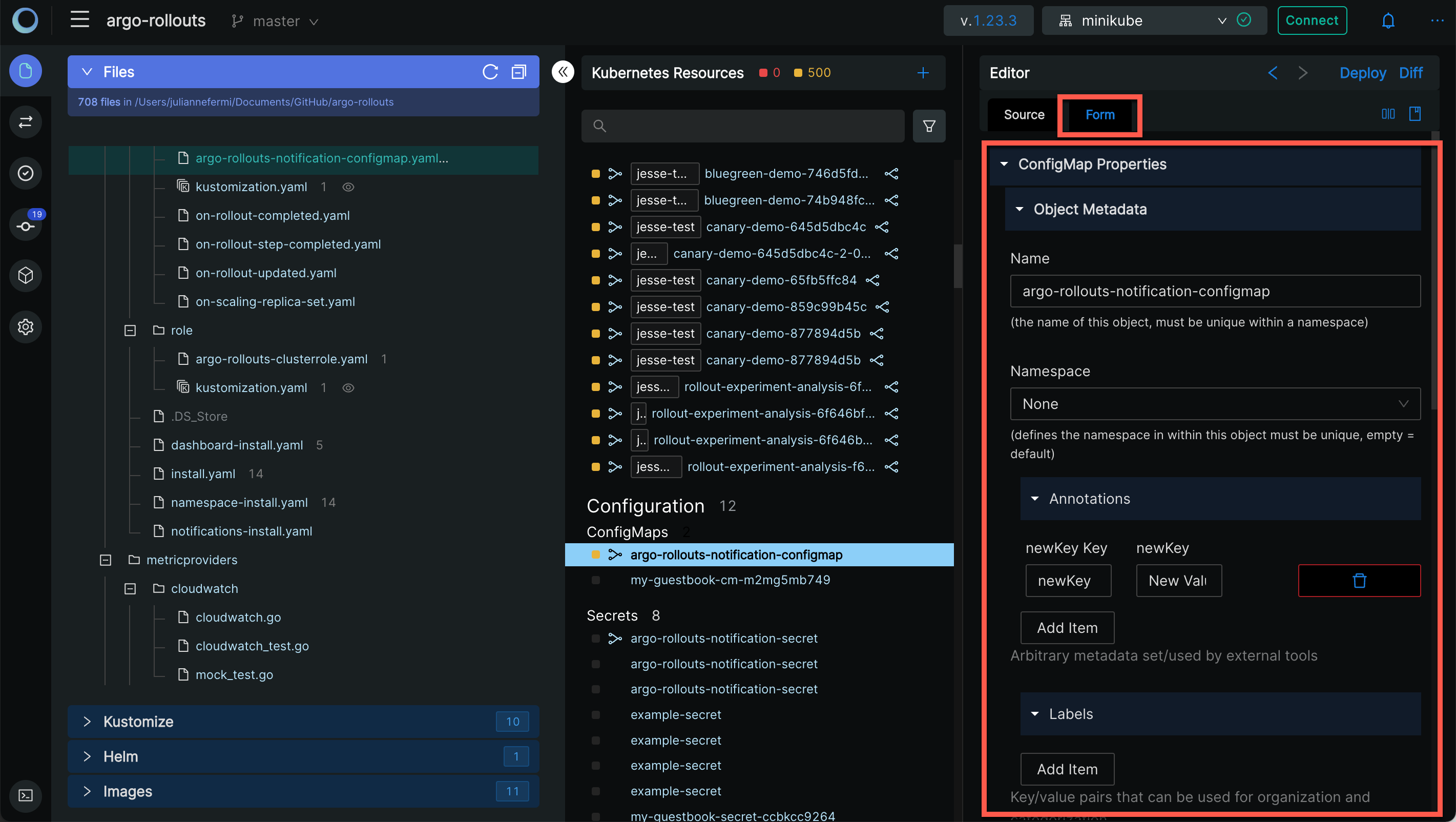Click the newKey annotation key field
Image resolution: width=1456 pixels, height=822 pixels.
1068,580
